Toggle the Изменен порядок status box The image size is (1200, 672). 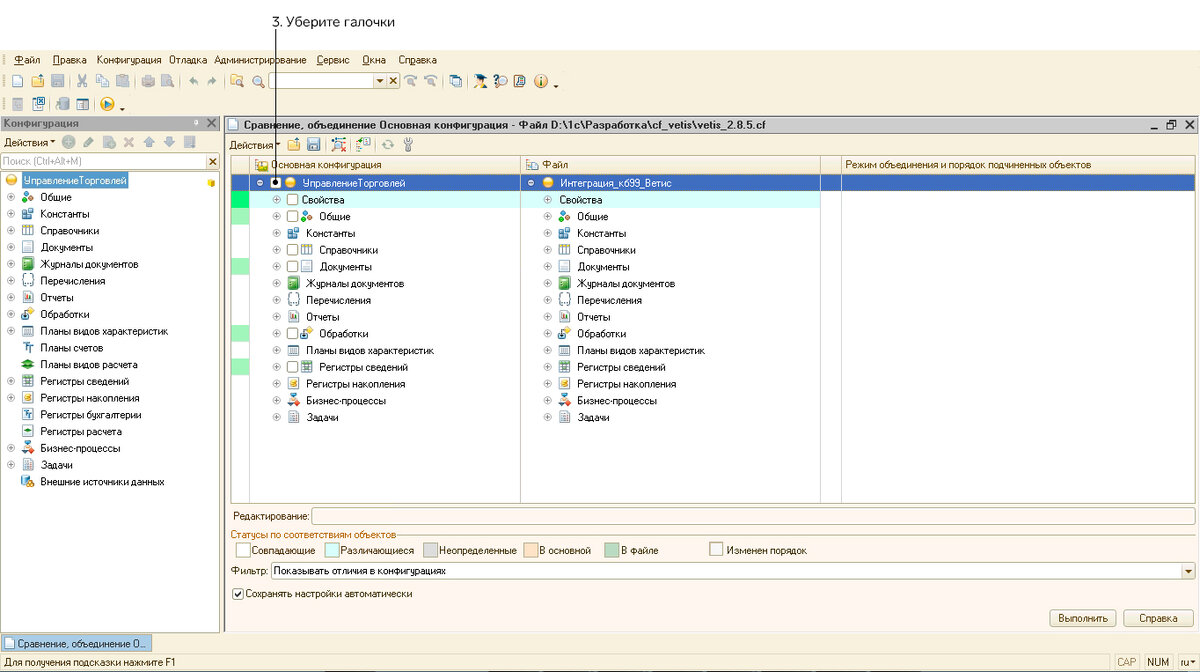point(716,550)
